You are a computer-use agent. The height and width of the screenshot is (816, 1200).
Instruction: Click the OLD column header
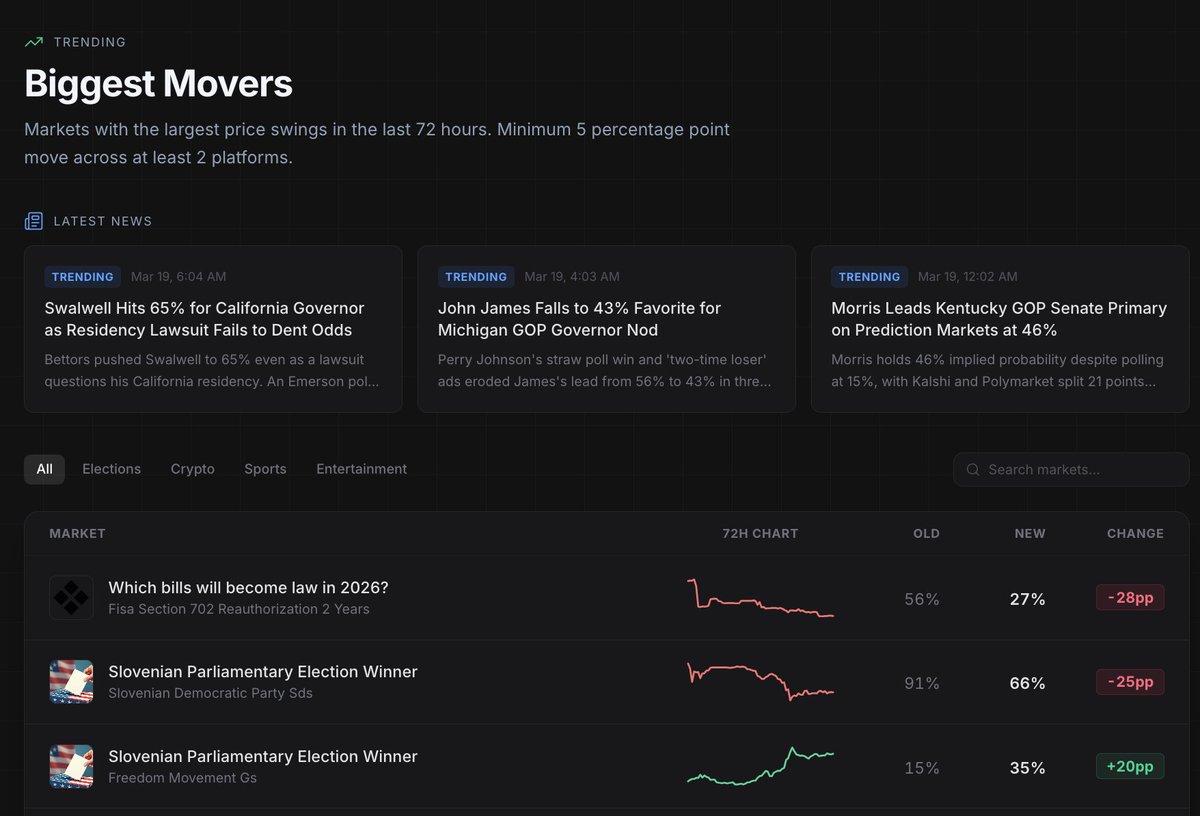(x=926, y=534)
